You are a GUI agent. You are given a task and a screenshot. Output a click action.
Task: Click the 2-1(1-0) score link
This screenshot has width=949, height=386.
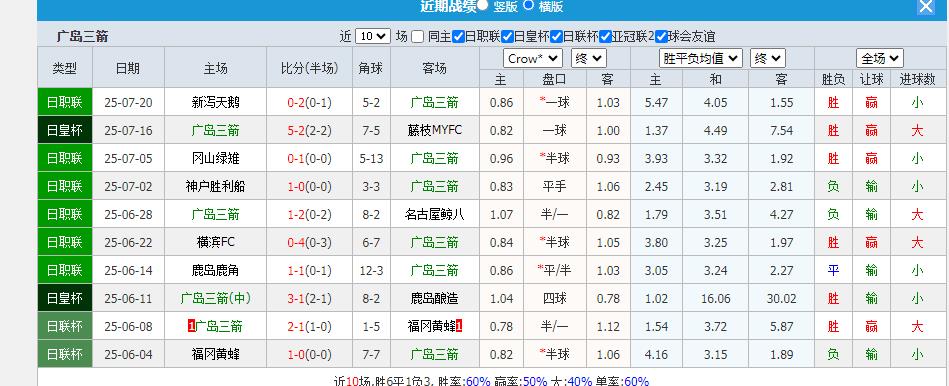309,327
